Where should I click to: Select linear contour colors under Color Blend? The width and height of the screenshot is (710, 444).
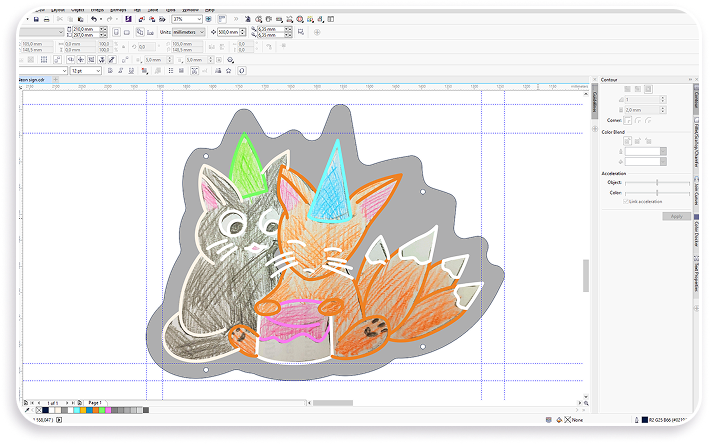628,141
